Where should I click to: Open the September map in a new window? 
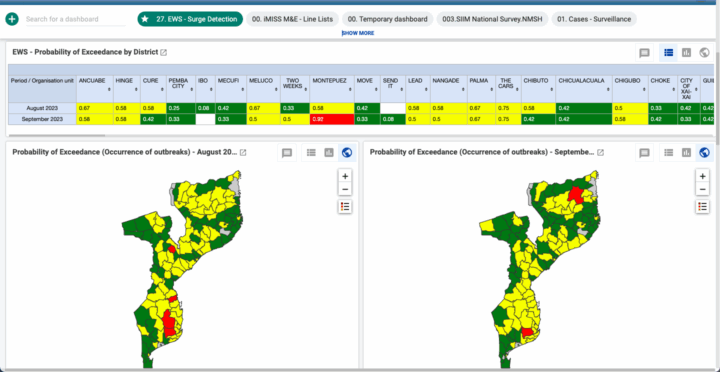pyautogui.click(x=600, y=152)
